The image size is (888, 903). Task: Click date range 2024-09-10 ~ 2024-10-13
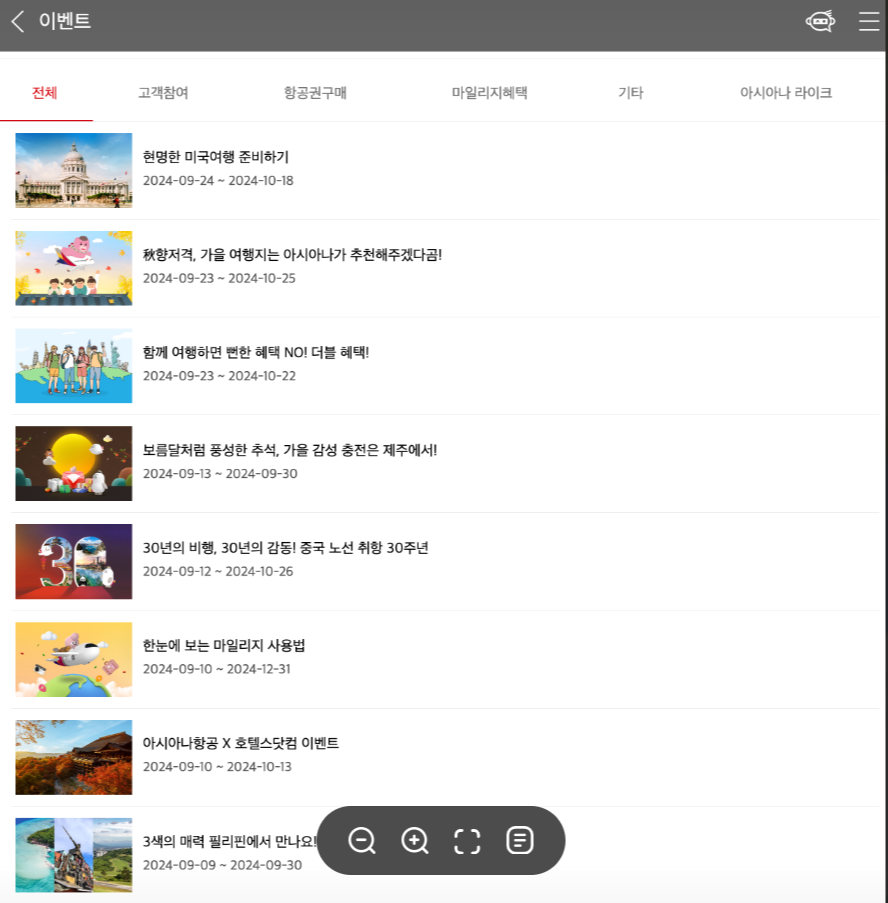click(217, 767)
